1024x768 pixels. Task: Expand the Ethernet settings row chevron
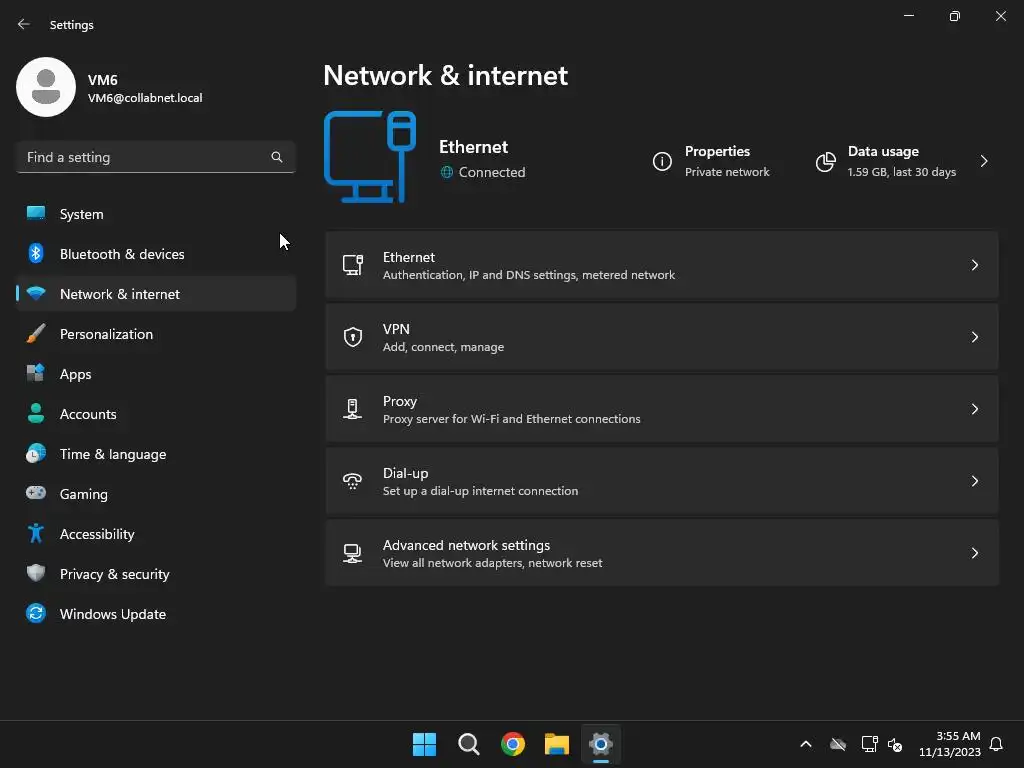pyautogui.click(x=975, y=265)
